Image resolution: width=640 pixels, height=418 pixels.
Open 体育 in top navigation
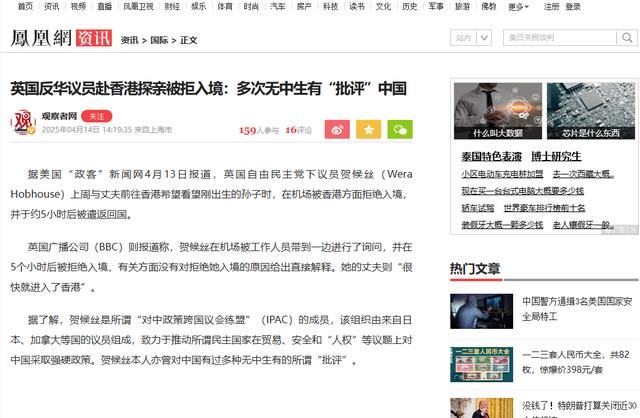click(224, 7)
